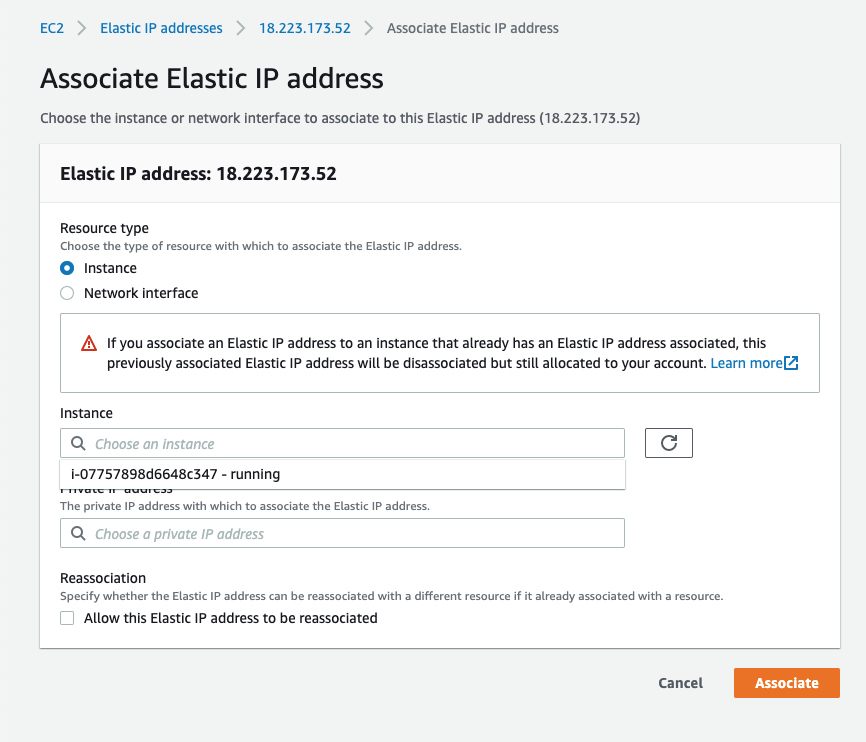Image resolution: width=866 pixels, height=742 pixels.
Task: Click the magnifier icon in the Instance field
Action: [x=78, y=444]
